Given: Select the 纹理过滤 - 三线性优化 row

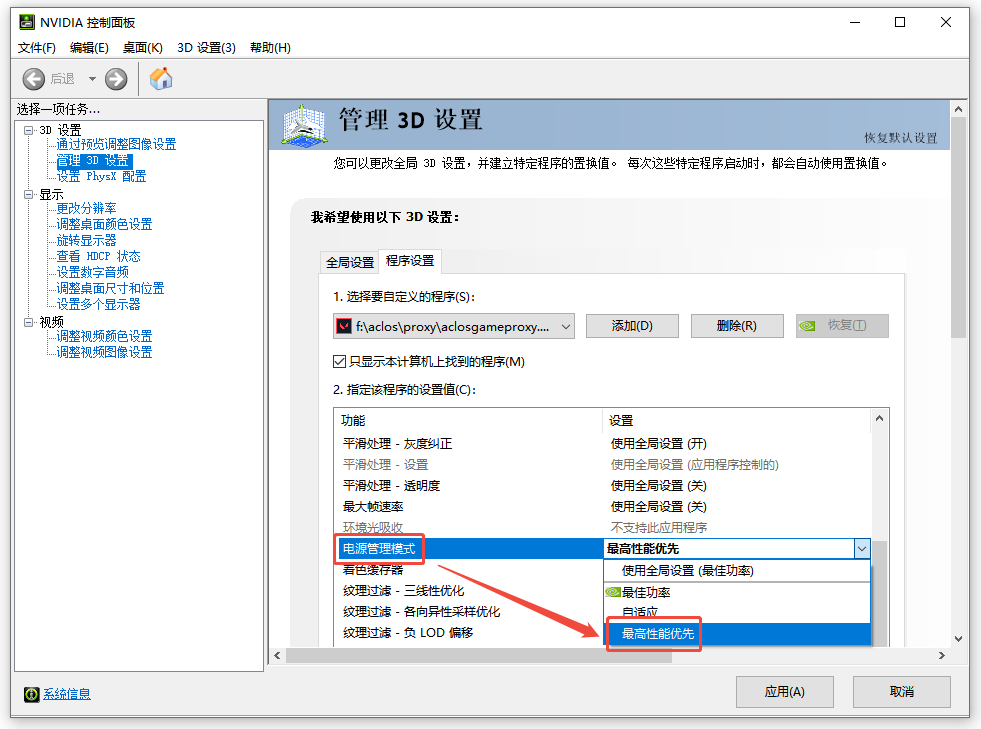Looking at the screenshot, I should 469,591.
